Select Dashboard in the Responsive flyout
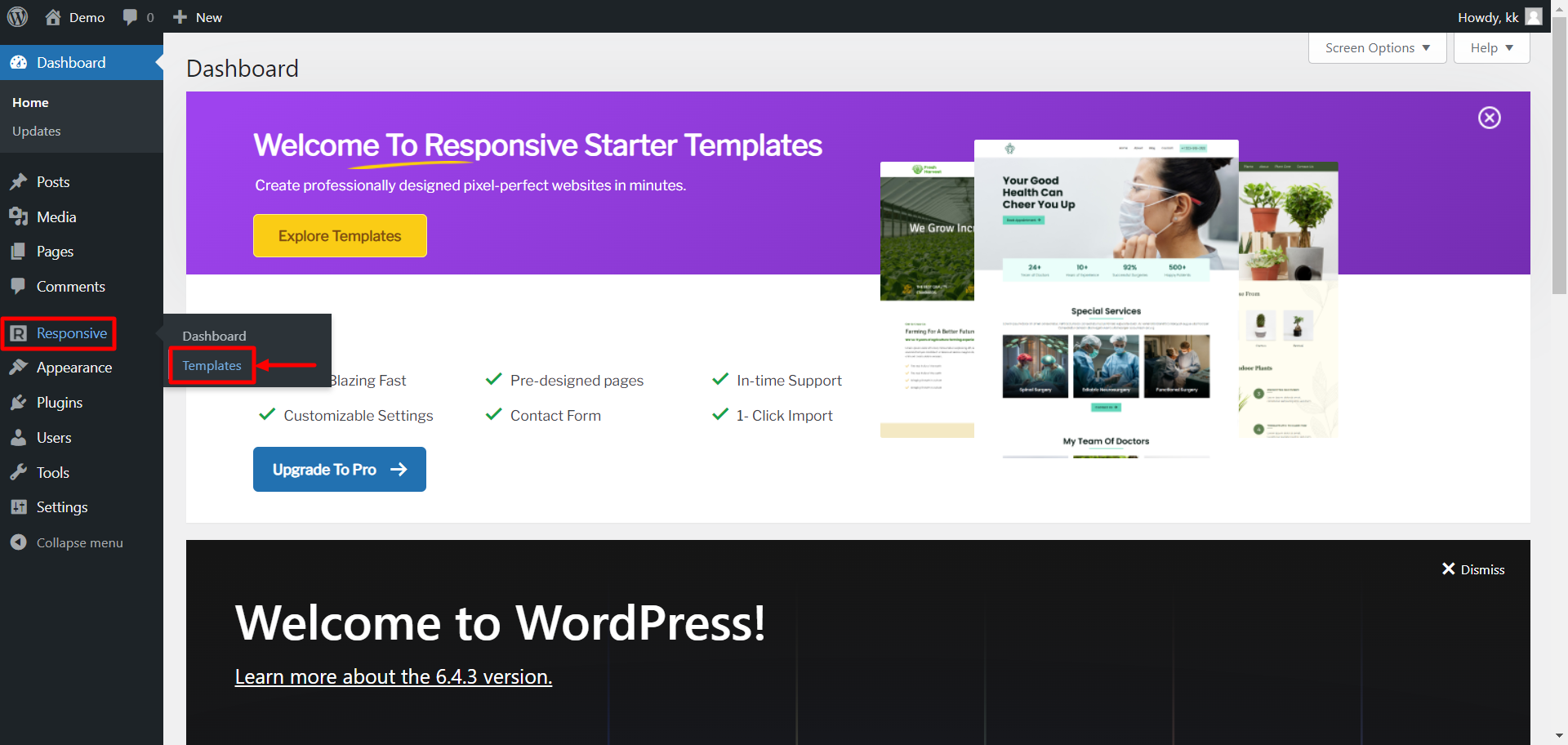1568x745 pixels. (214, 336)
